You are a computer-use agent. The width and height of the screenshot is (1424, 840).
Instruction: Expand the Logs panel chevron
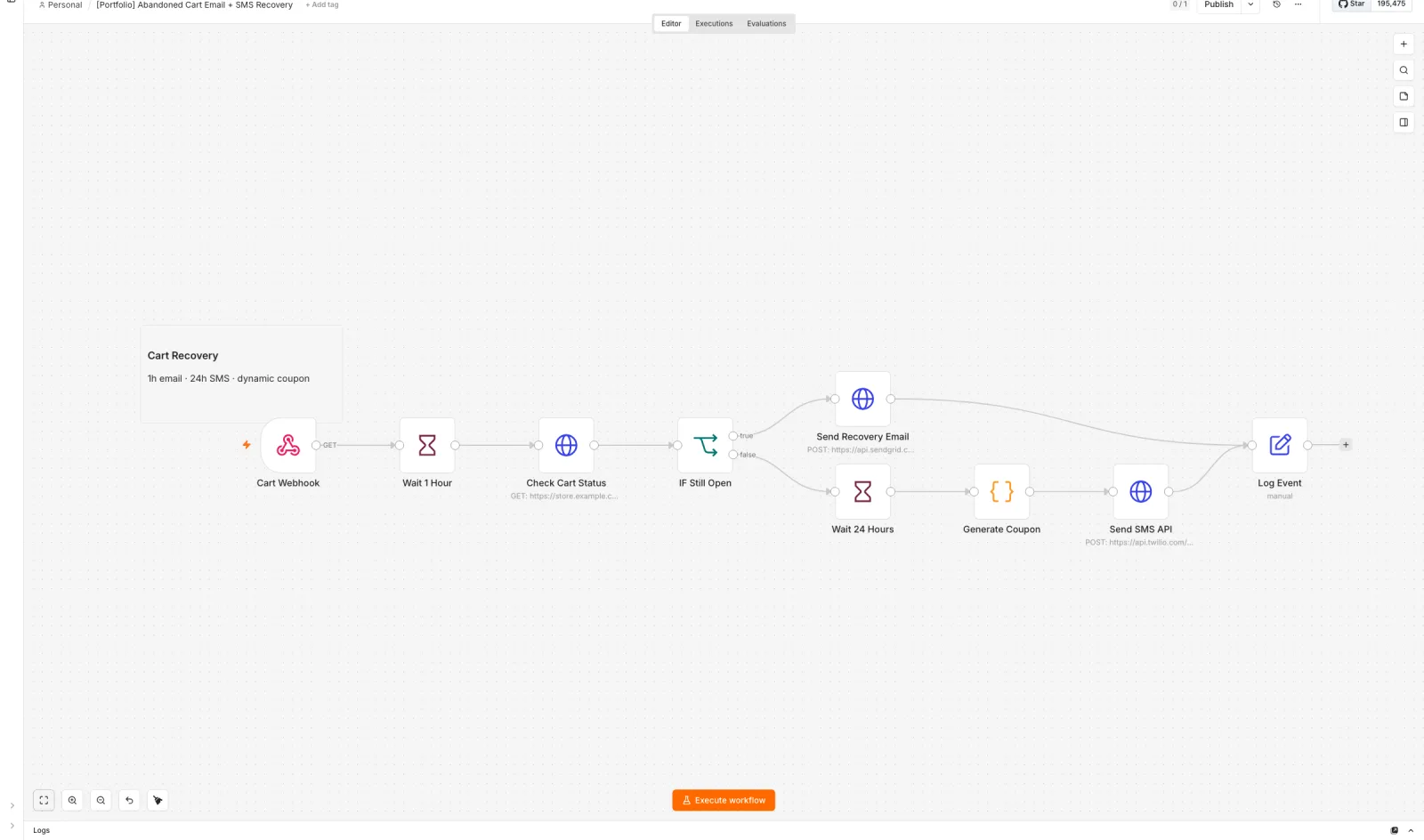coord(1411,830)
